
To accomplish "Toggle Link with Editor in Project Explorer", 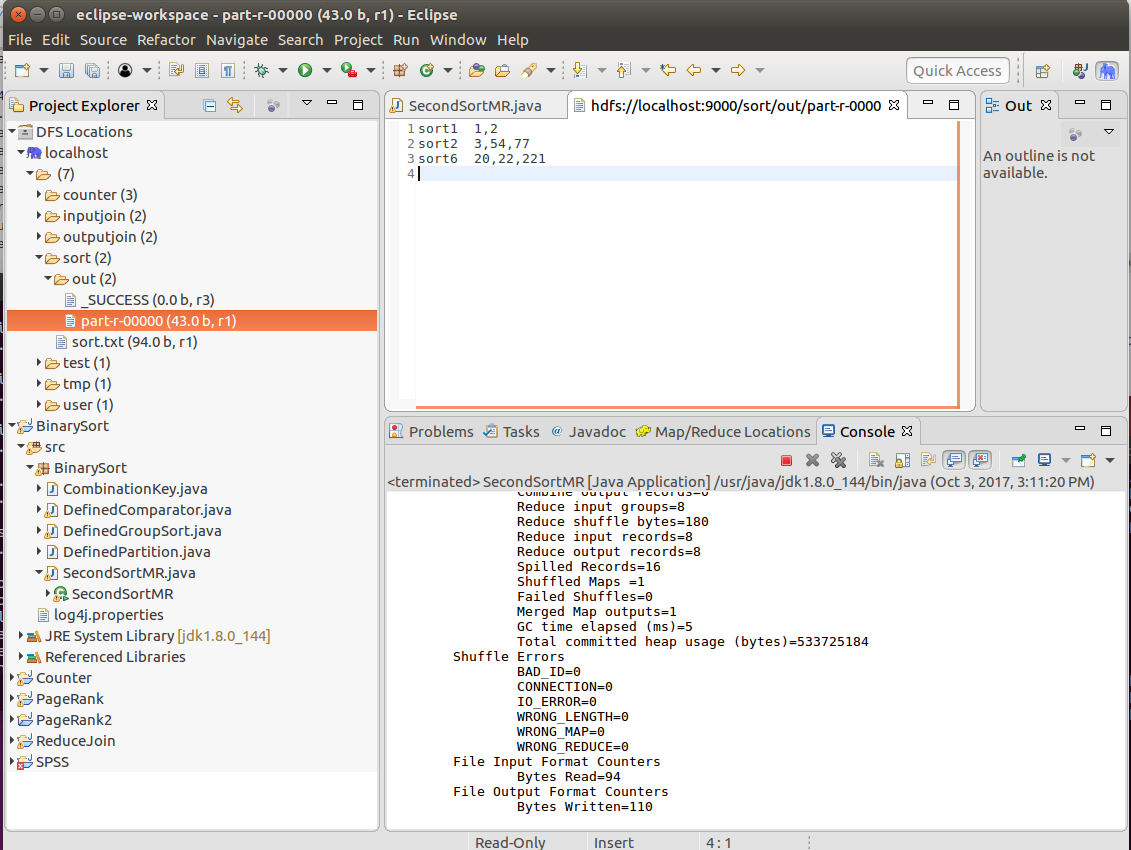I will (235, 105).
